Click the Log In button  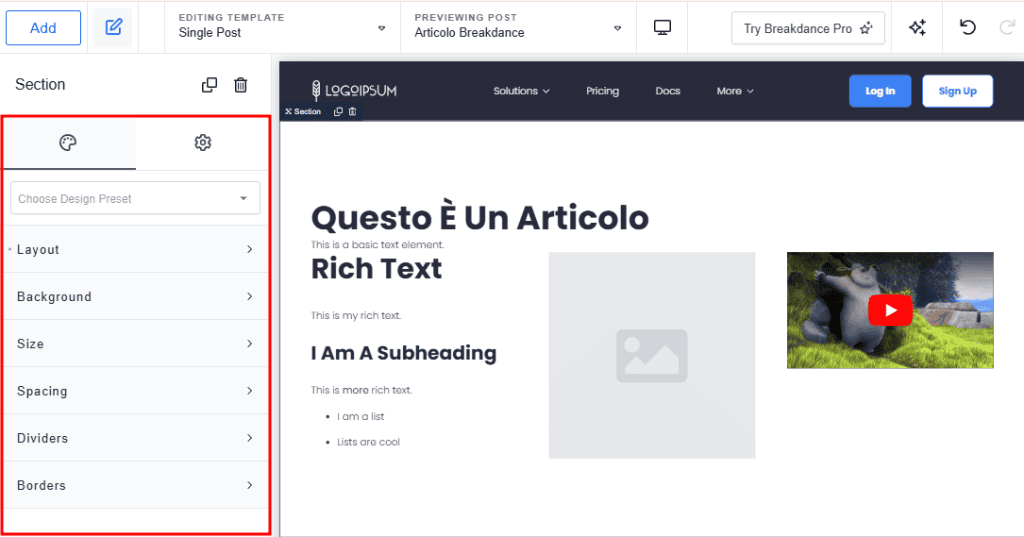[x=880, y=91]
